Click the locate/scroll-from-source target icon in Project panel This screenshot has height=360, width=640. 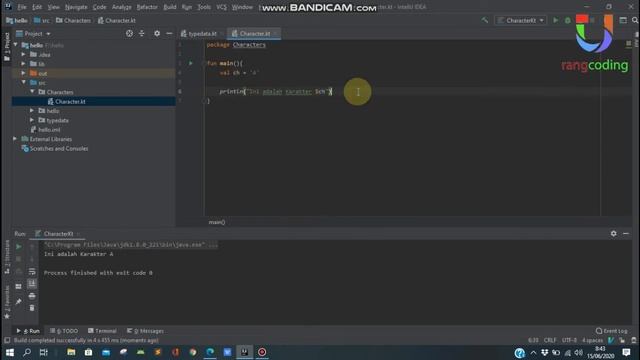129,33
